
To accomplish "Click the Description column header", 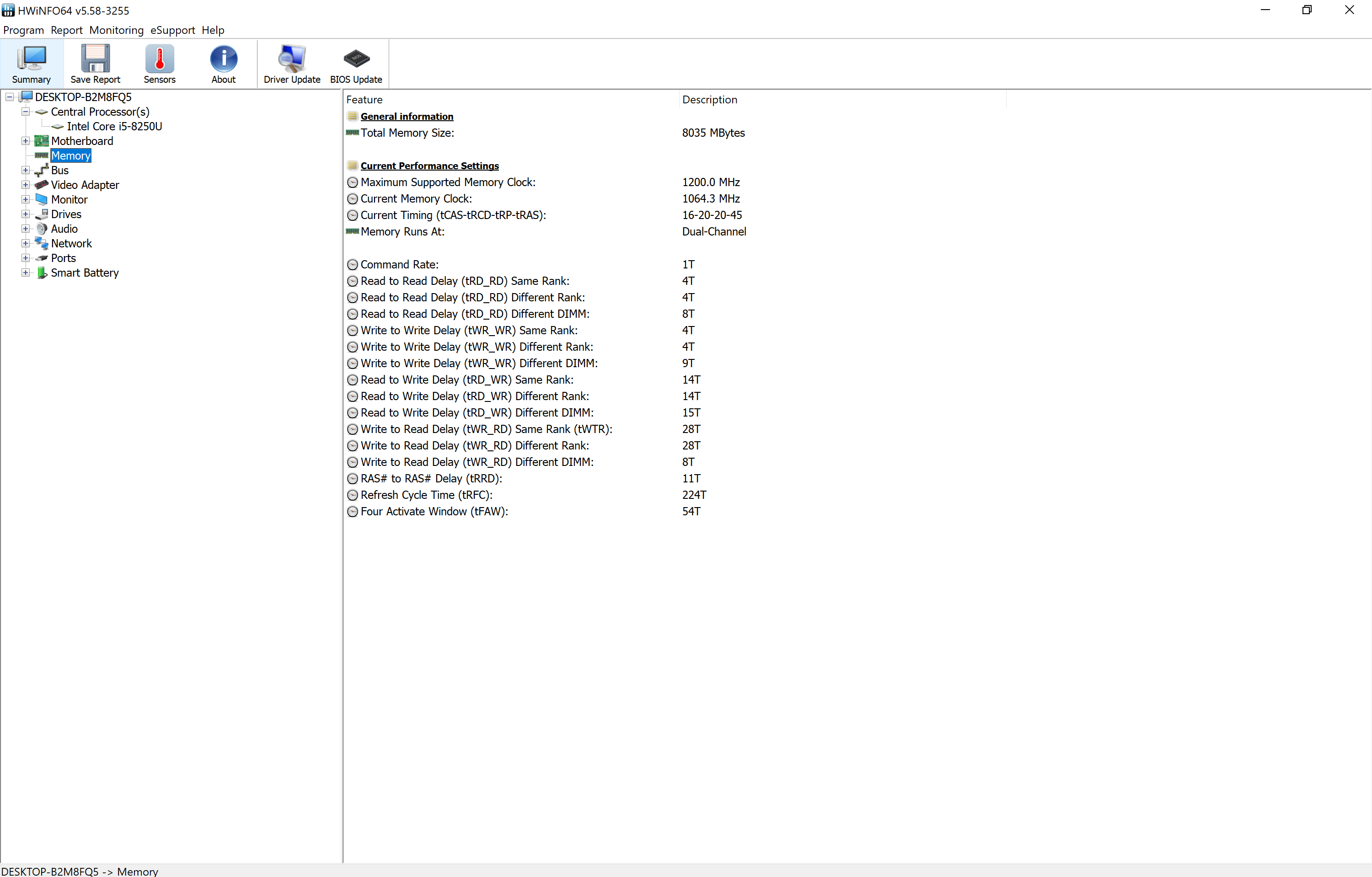I will (843, 100).
